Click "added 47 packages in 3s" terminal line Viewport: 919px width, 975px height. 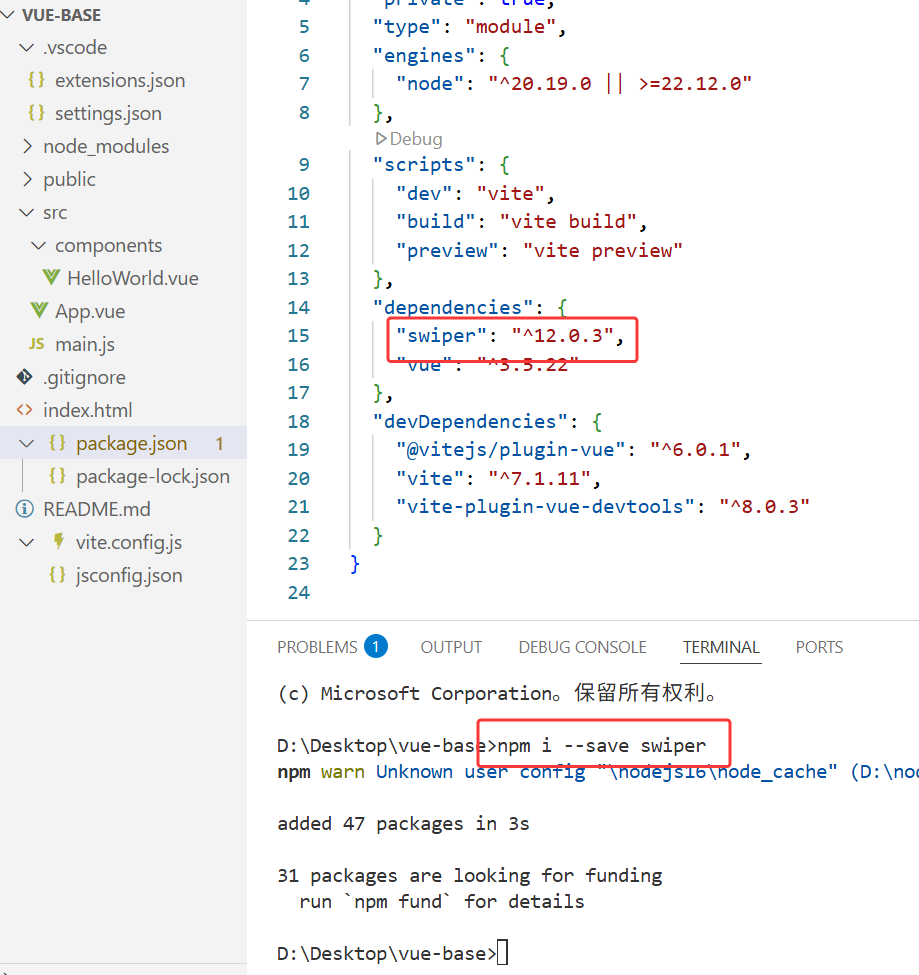(x=403, y=823)
